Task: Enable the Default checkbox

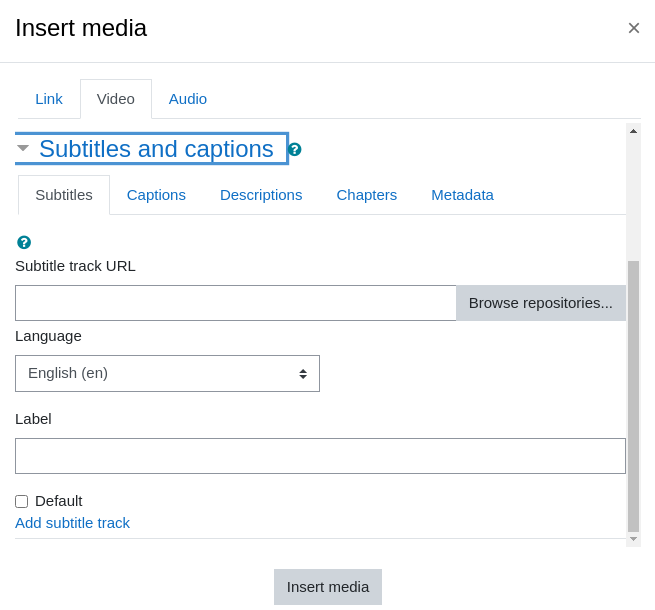Action: click(x=22, y=501)
